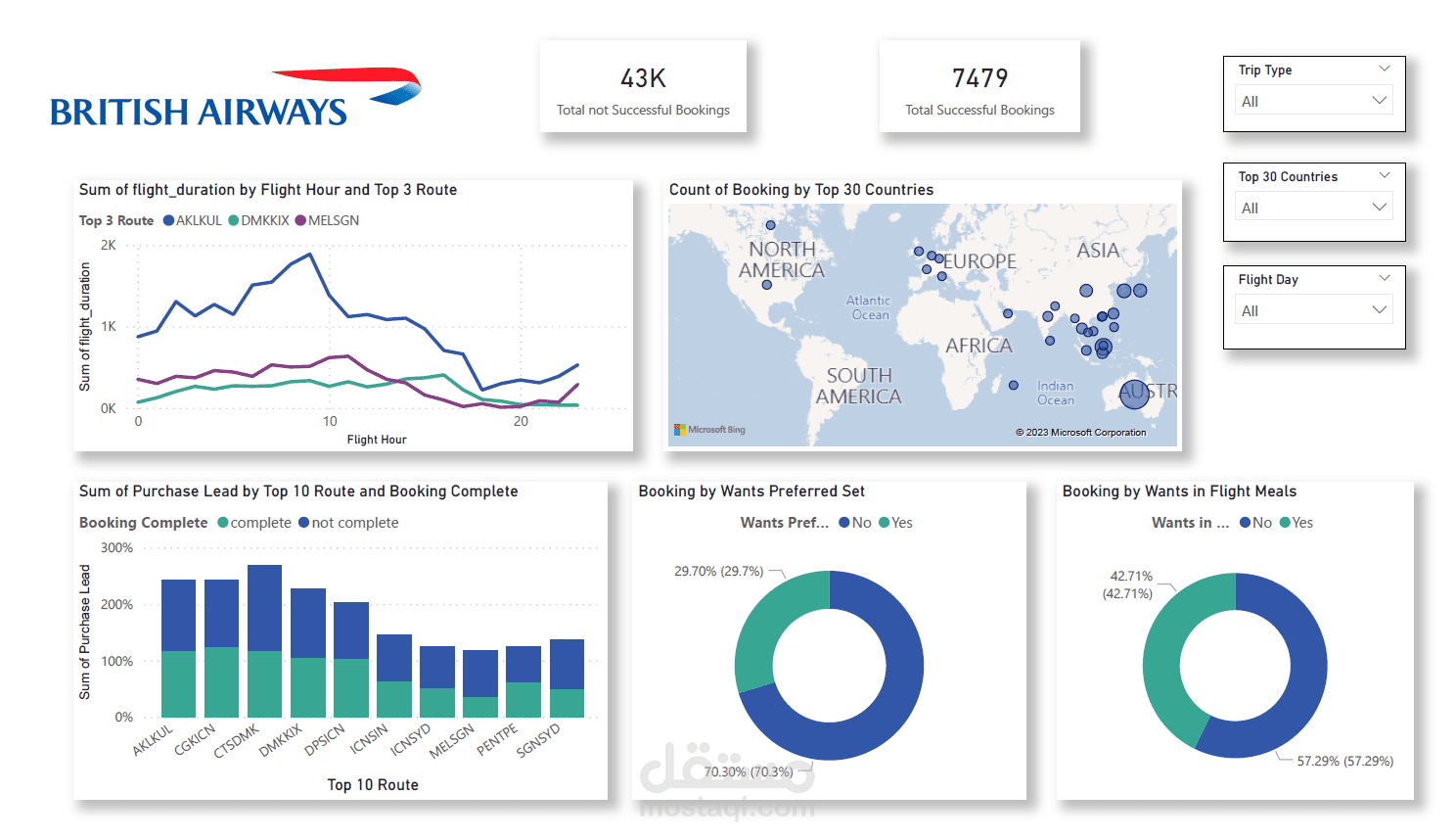The width and height of the screenshot is (1456, 839).
Task: Click the SGNSYD stacked bar
Action: 567,678
